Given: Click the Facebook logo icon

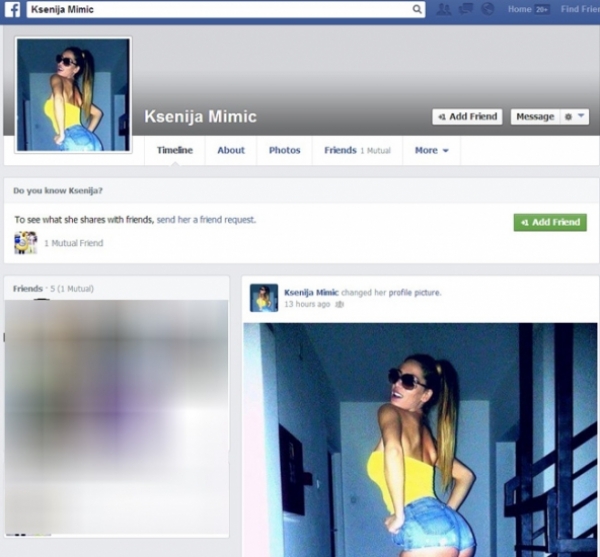Looking at the screenshot, I should click(x=12, y=9).
